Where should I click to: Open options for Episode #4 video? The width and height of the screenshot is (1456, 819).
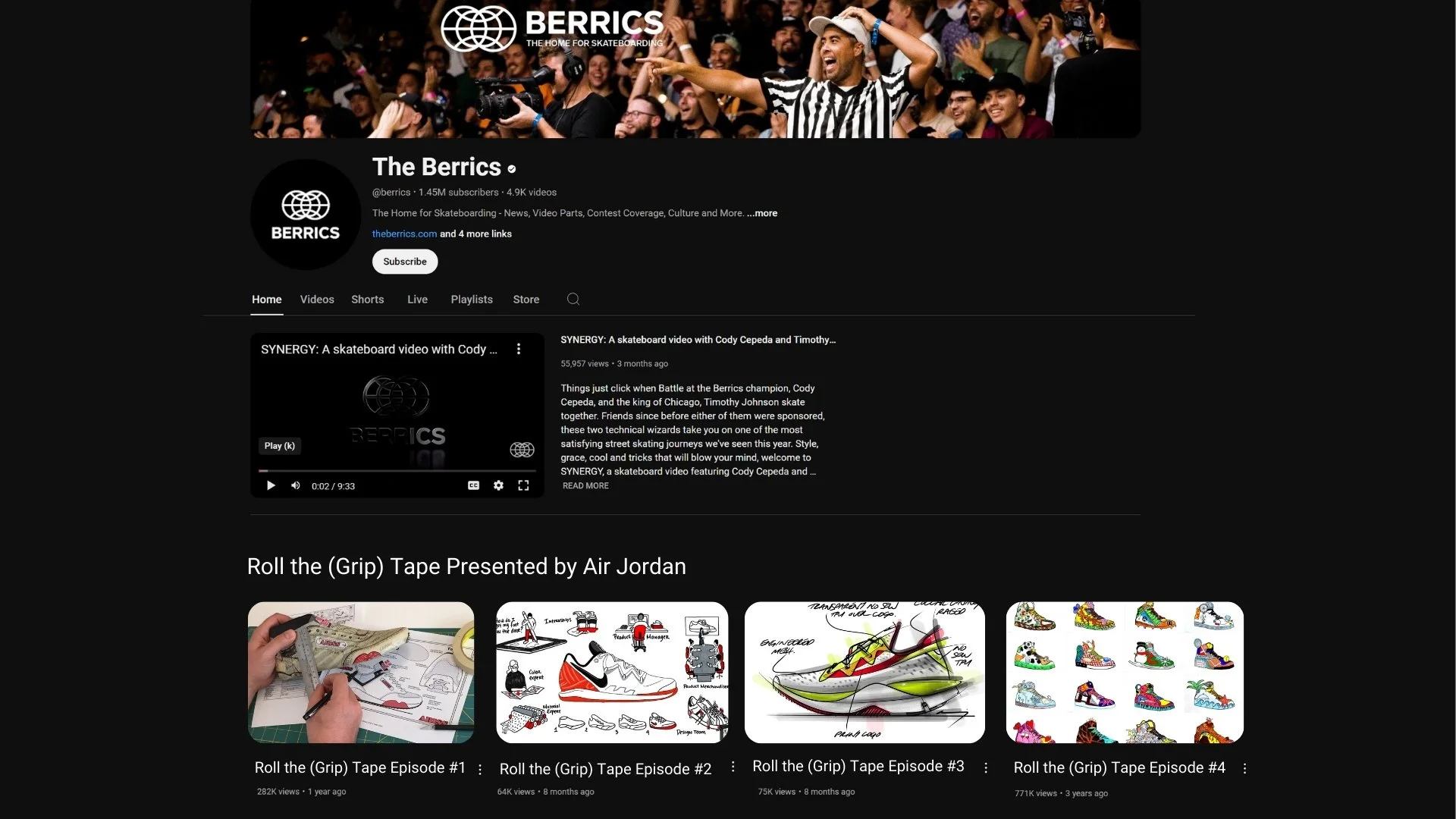tap(1244, 769)
